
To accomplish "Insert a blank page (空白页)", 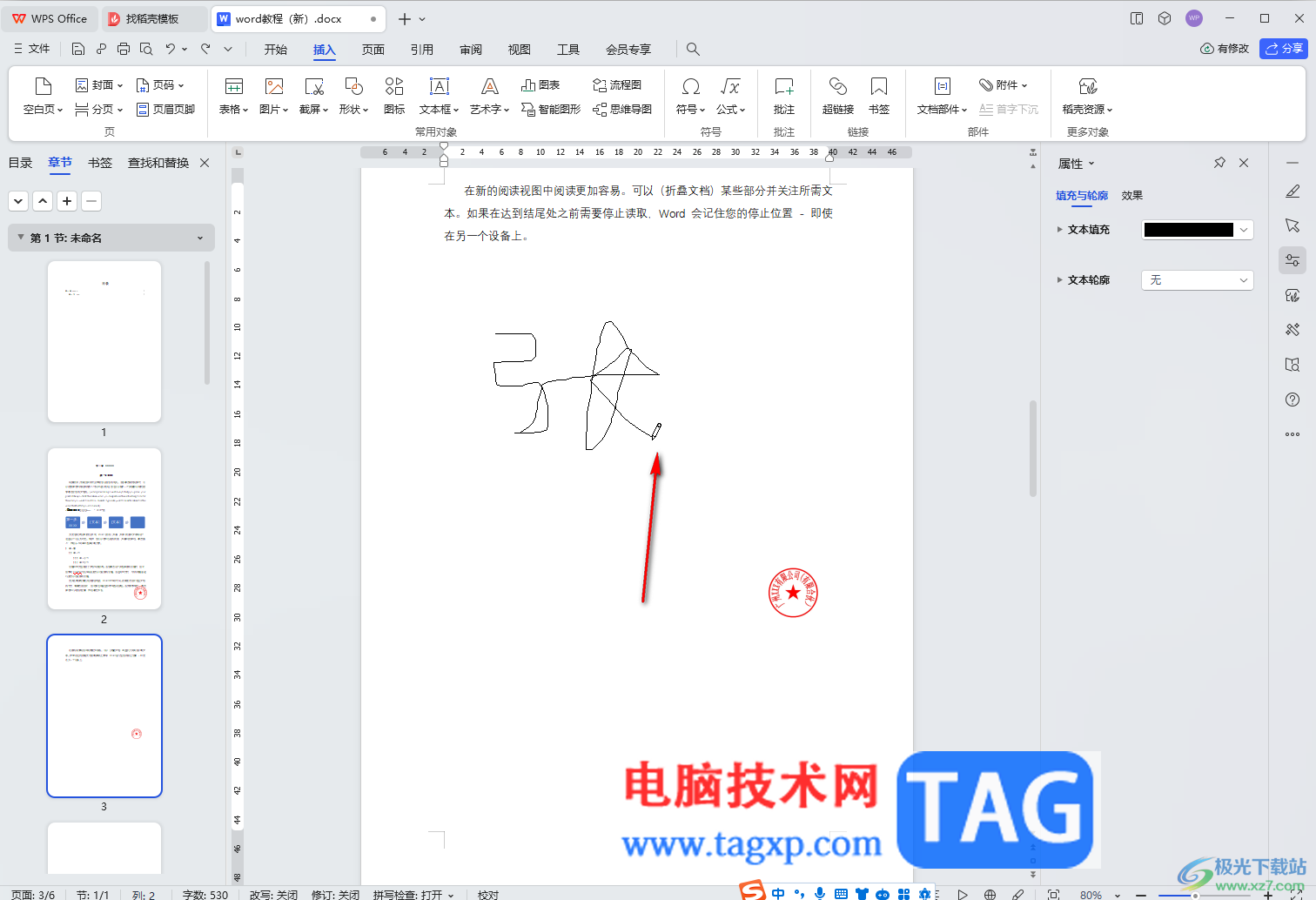I will [x=43, y=96].
